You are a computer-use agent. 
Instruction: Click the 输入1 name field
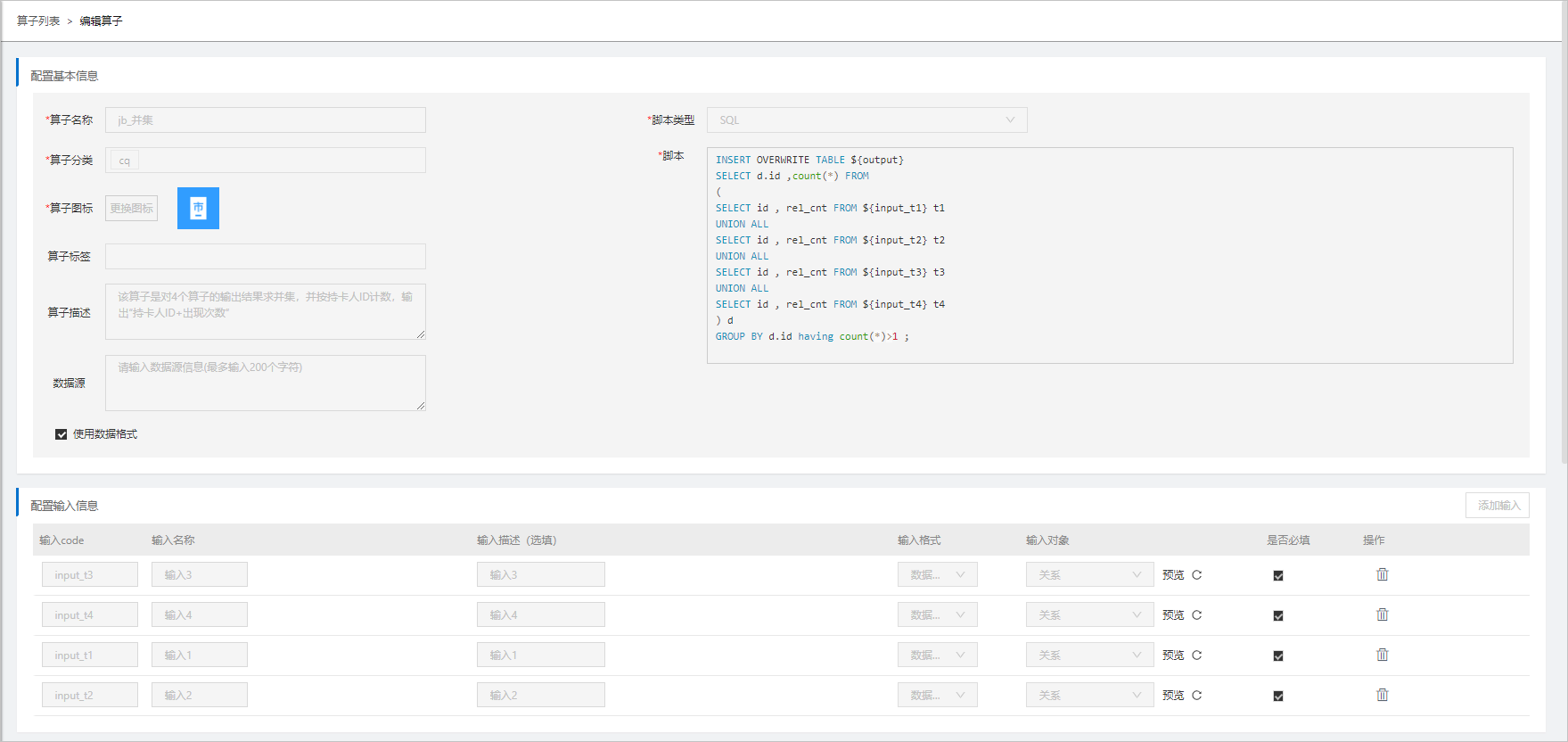click(200, 655)
